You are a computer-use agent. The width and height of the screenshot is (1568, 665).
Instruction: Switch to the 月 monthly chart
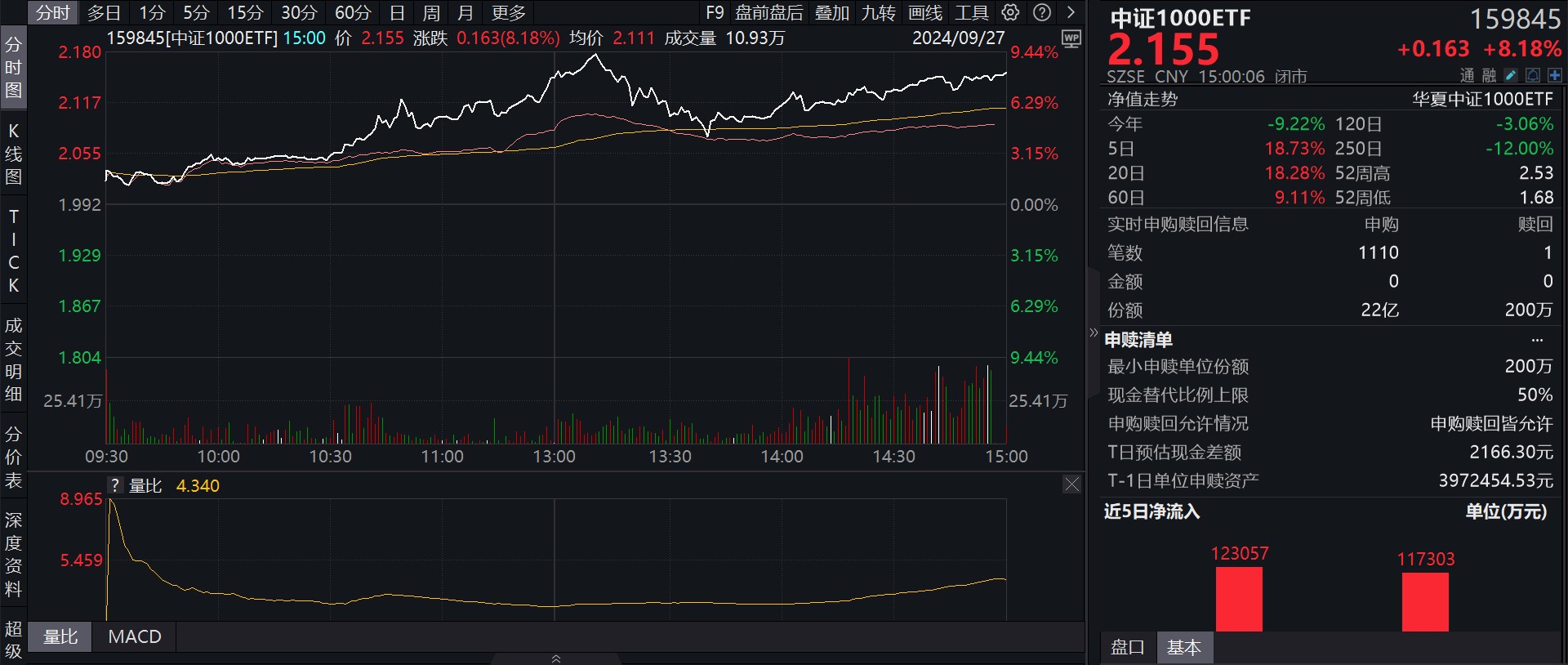click(x=465, y=13)
